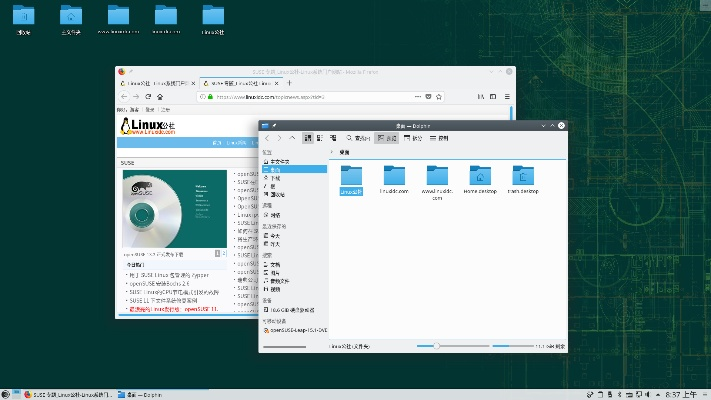Open the application launcher in the taskbar

pos(7,394)
